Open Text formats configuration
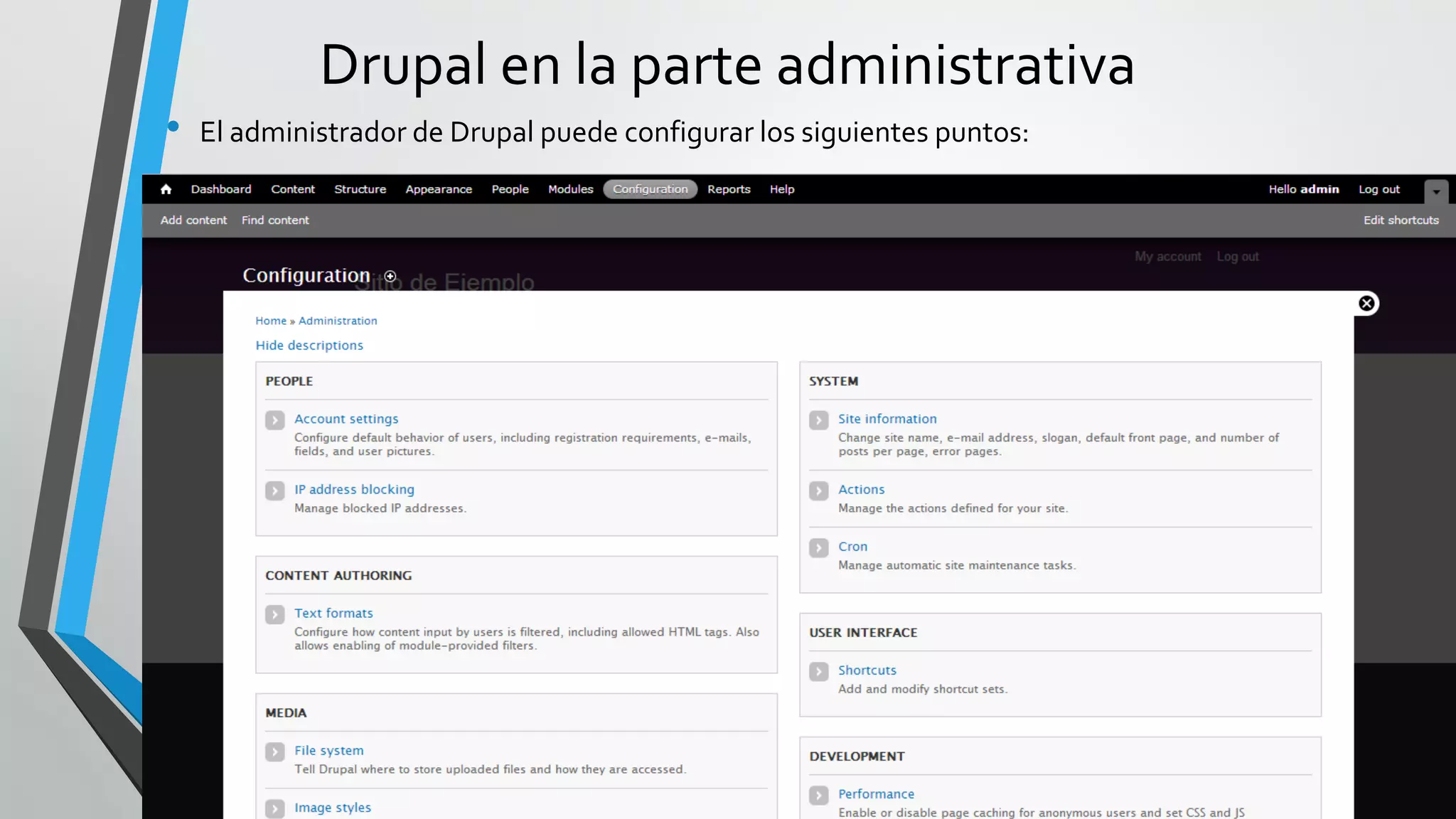The image size is (1456, 819). (333, 613)
